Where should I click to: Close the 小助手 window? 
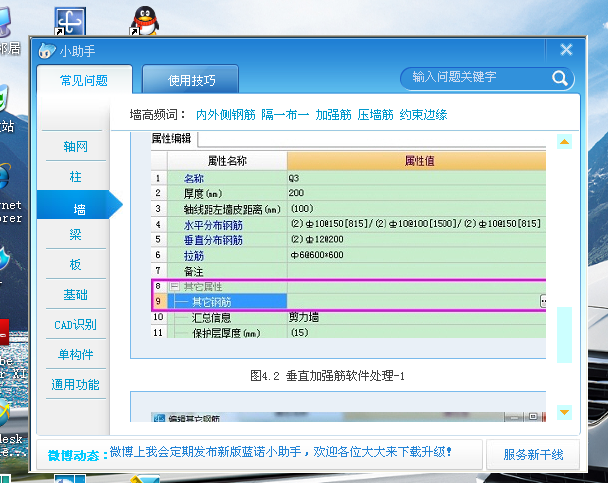[x=566, y=50]
